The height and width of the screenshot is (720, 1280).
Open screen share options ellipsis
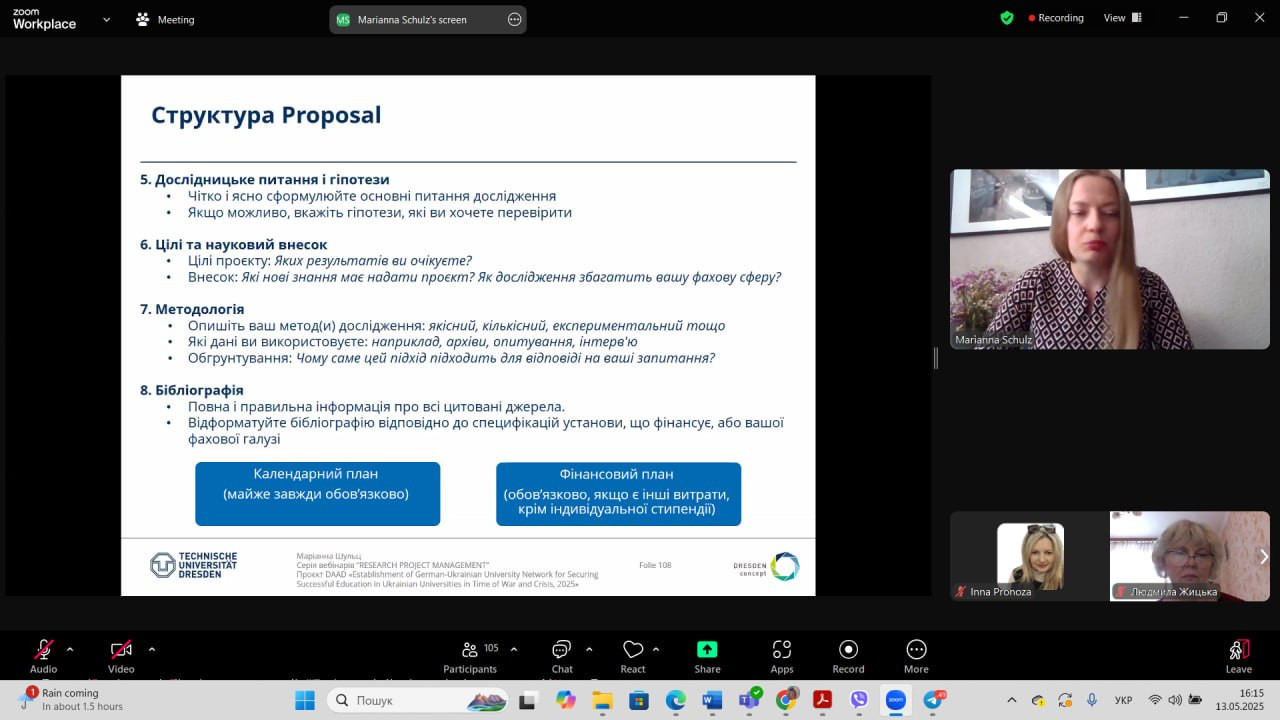click(x=515, y=19)
